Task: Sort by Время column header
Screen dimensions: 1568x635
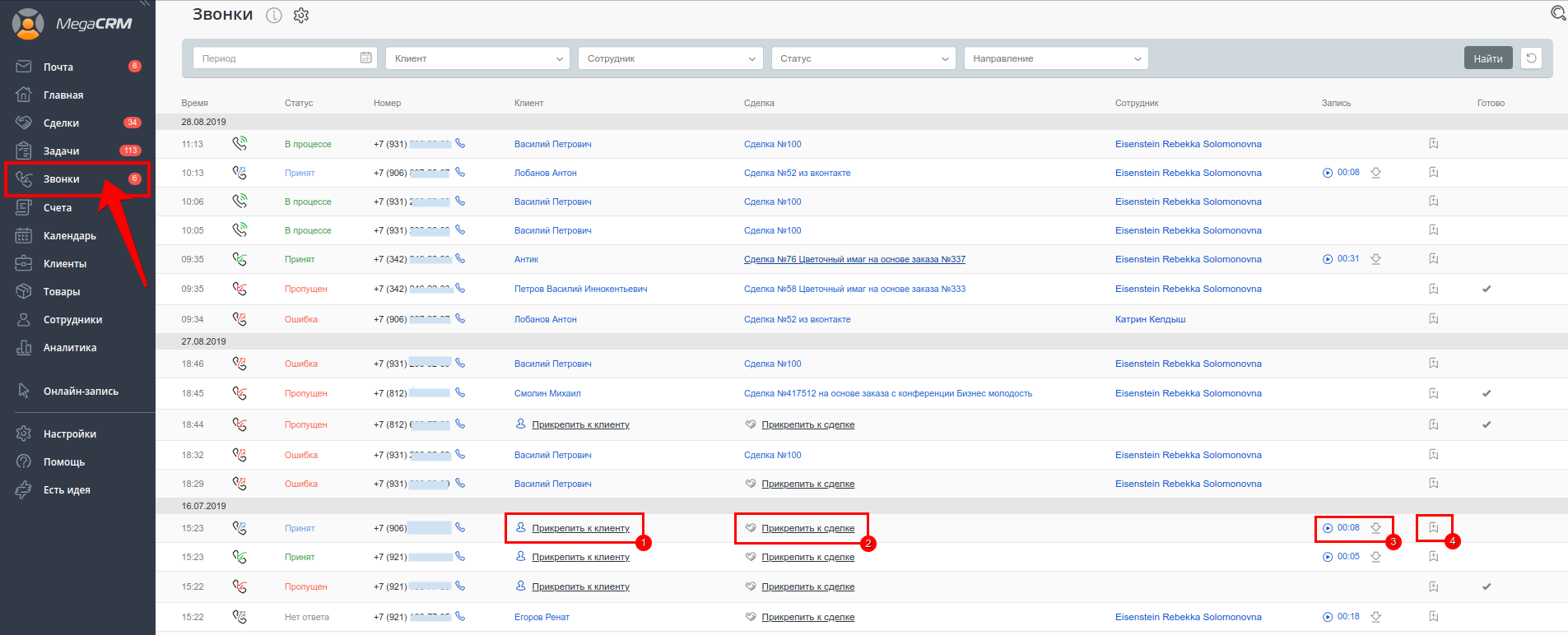Action: point(195,103)
